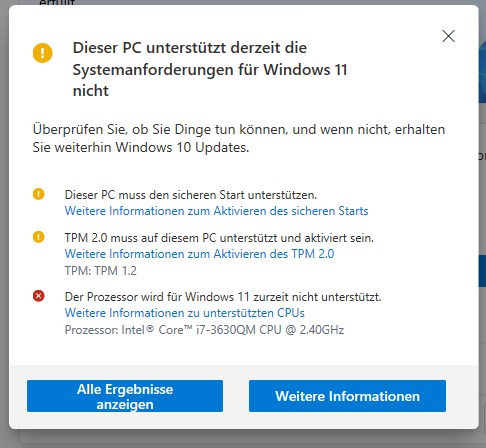
Task: Select the text 'Dieser PC muss den sicheren Start unterstützen'
Action: 191,195
